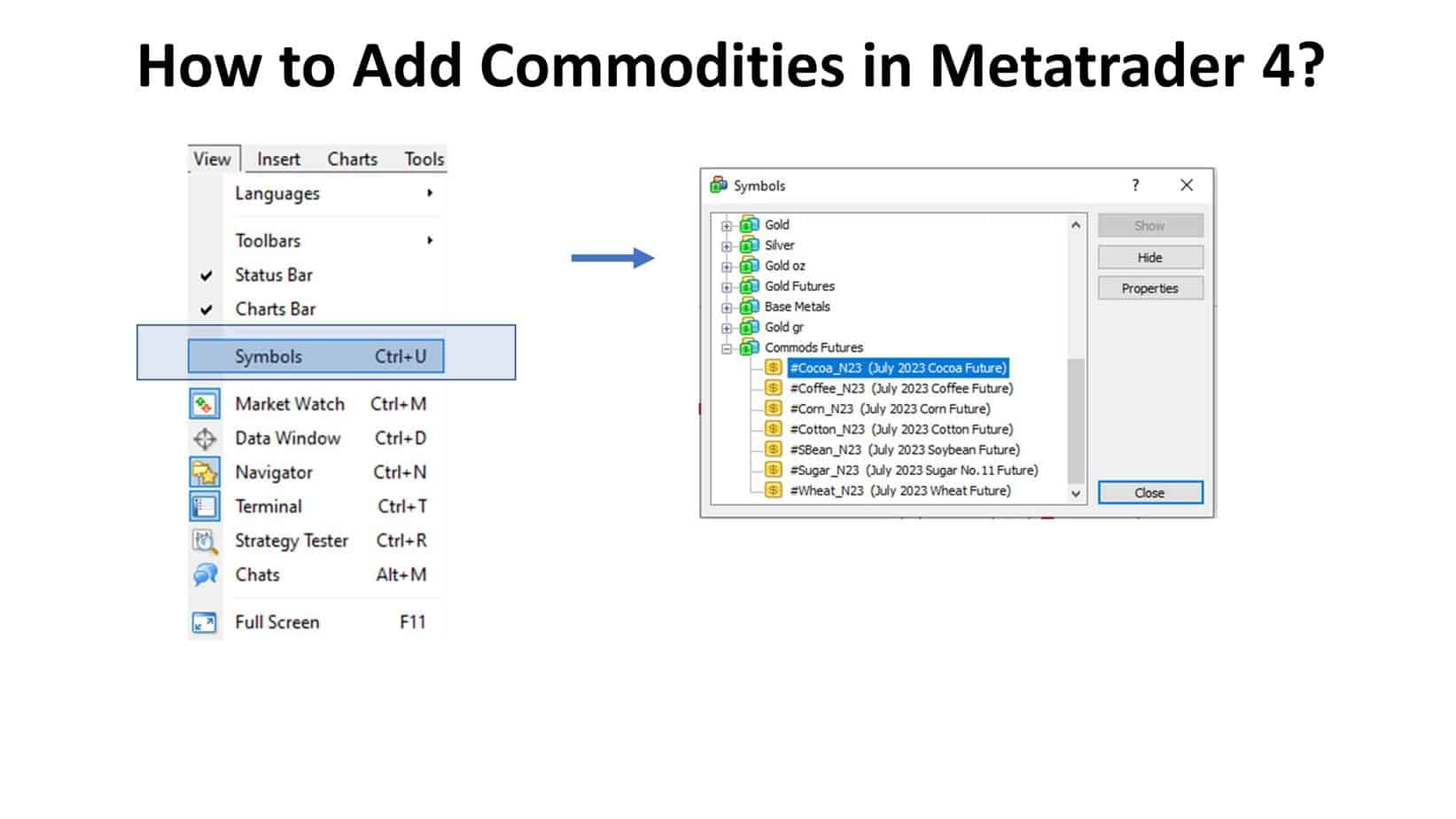
Task: Click the #SBean_N23 symbol coin icon
Action: pyautogui.click(x=774, y=448)
